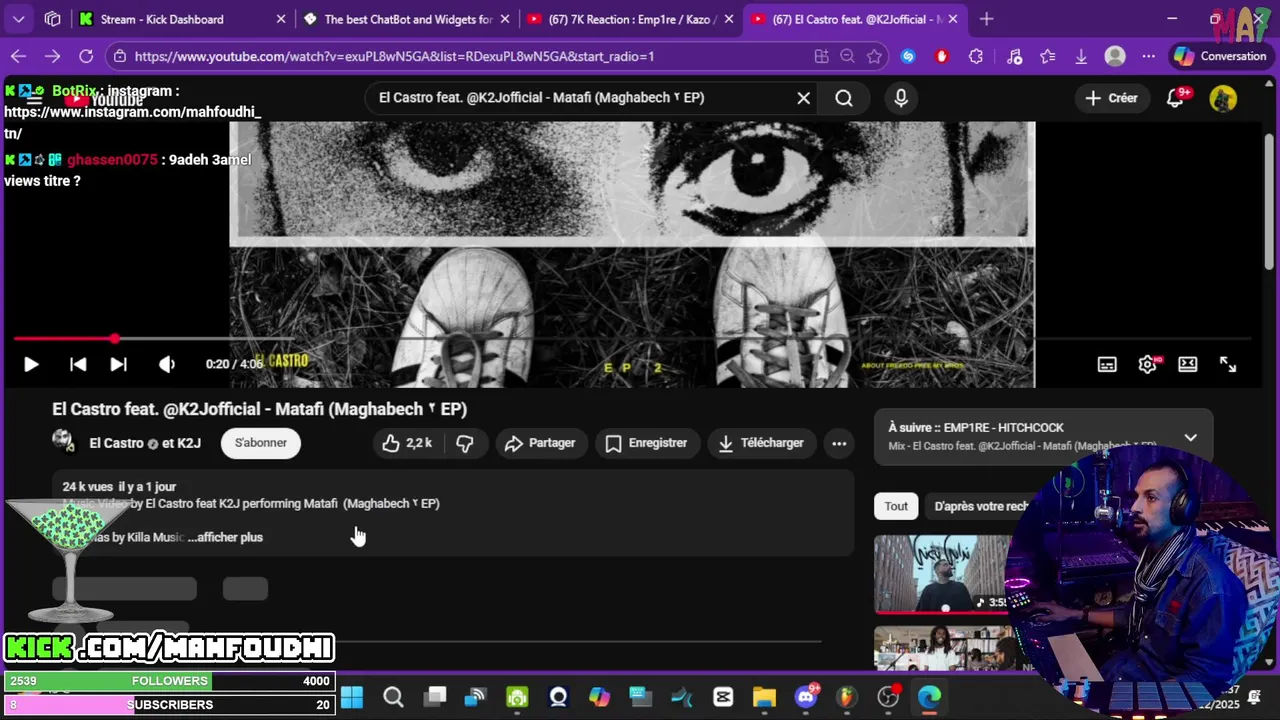Click the Télécharger button
This screenshot has width=1280, height=720.
761,443
